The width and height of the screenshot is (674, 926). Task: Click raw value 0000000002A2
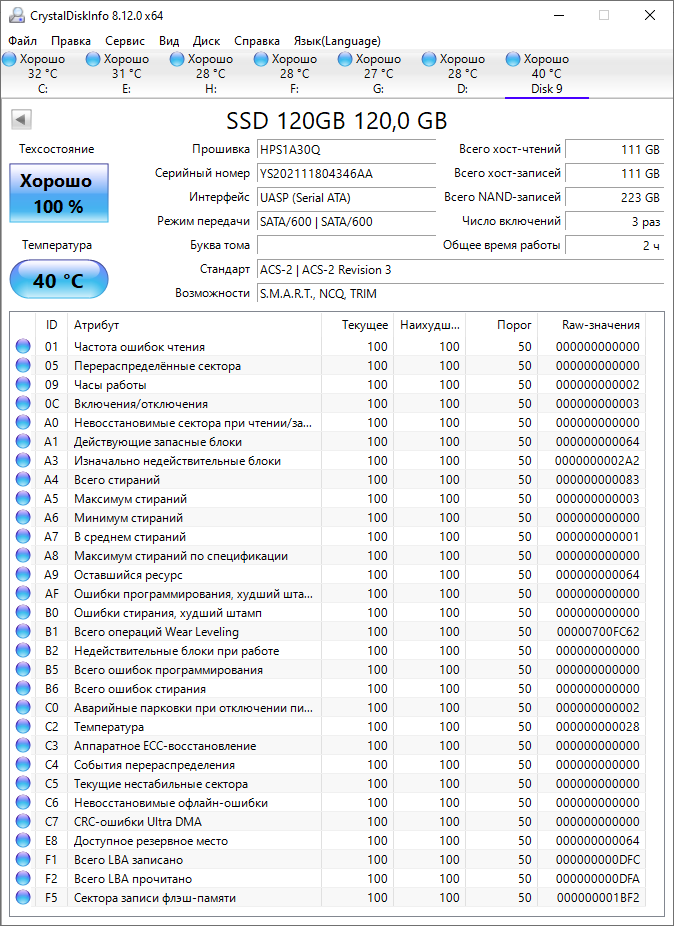[597, 461]
